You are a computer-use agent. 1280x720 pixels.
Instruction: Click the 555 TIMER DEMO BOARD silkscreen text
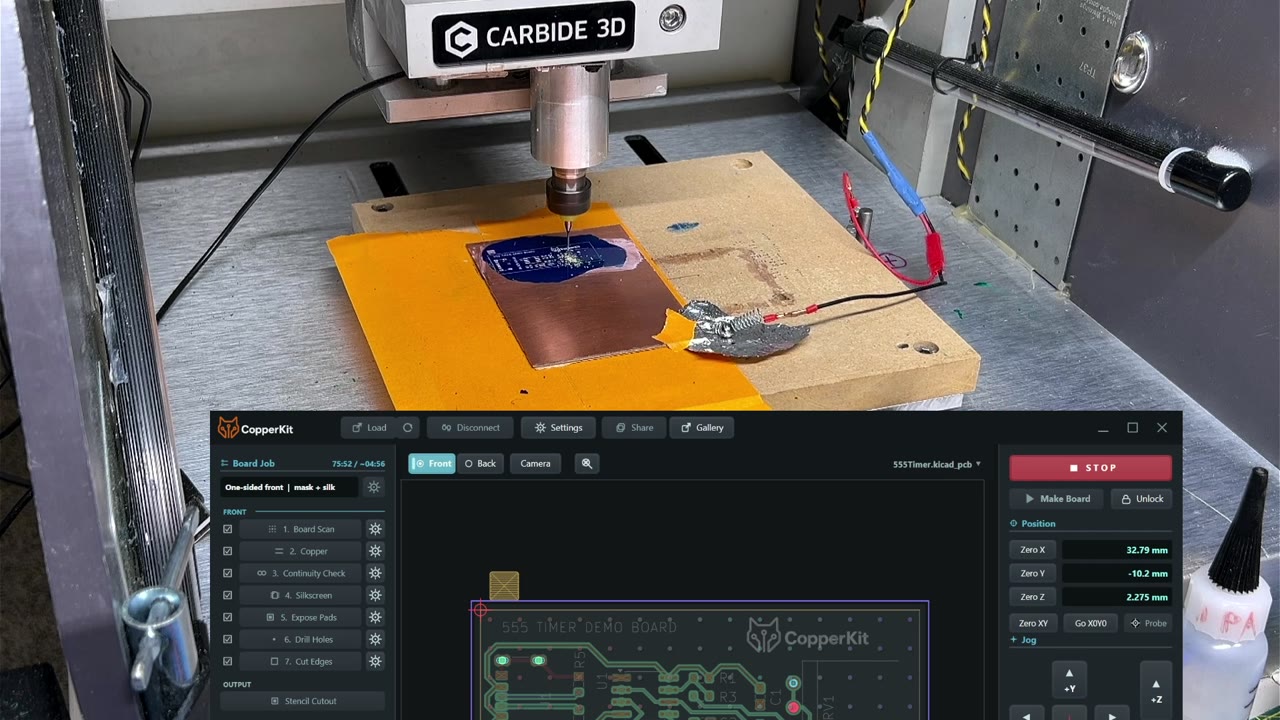click(x=589, y=627)
